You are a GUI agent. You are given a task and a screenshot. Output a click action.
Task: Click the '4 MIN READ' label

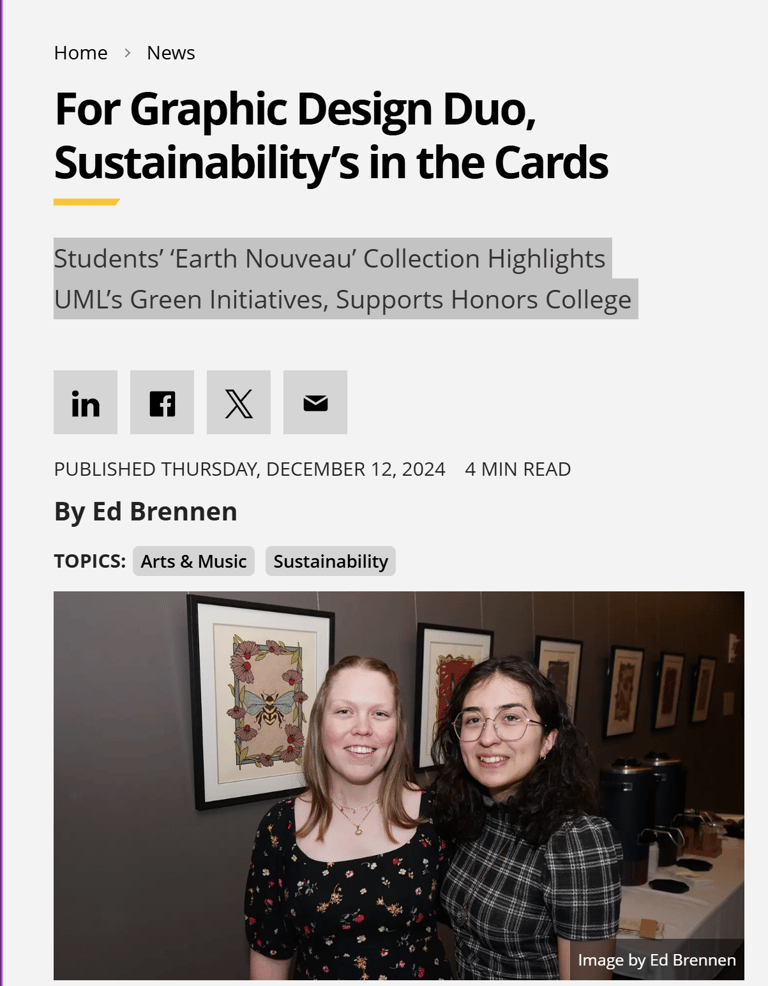tap(518, 469)
